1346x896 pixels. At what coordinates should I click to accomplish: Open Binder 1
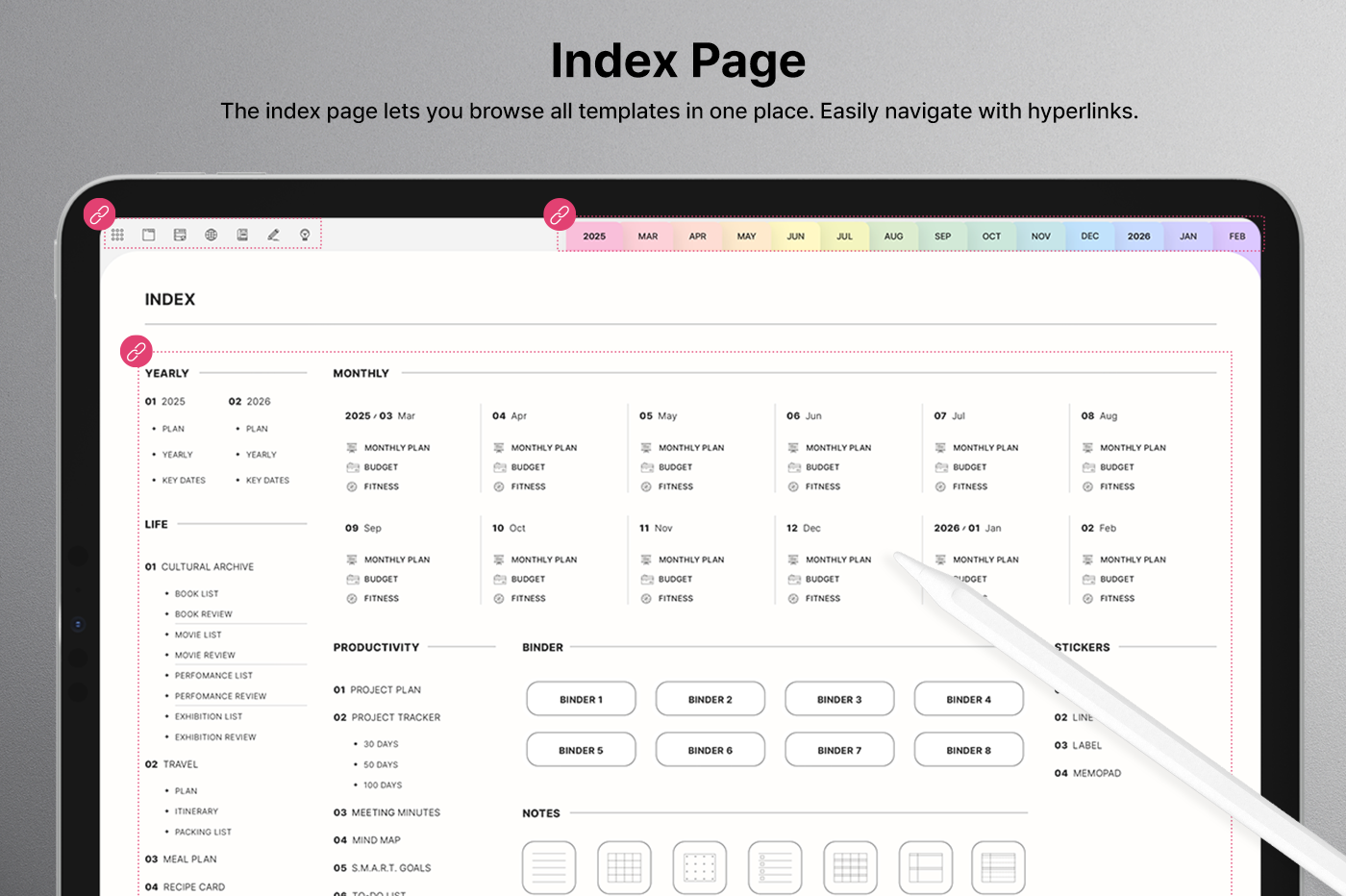(581, 699)
